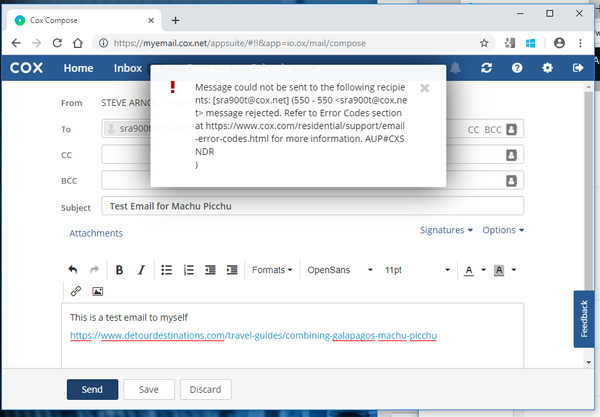Image resolution: width=600 pixels, height=417 pixels.
Task: Insert a numbered list
Action: point(189,270)
